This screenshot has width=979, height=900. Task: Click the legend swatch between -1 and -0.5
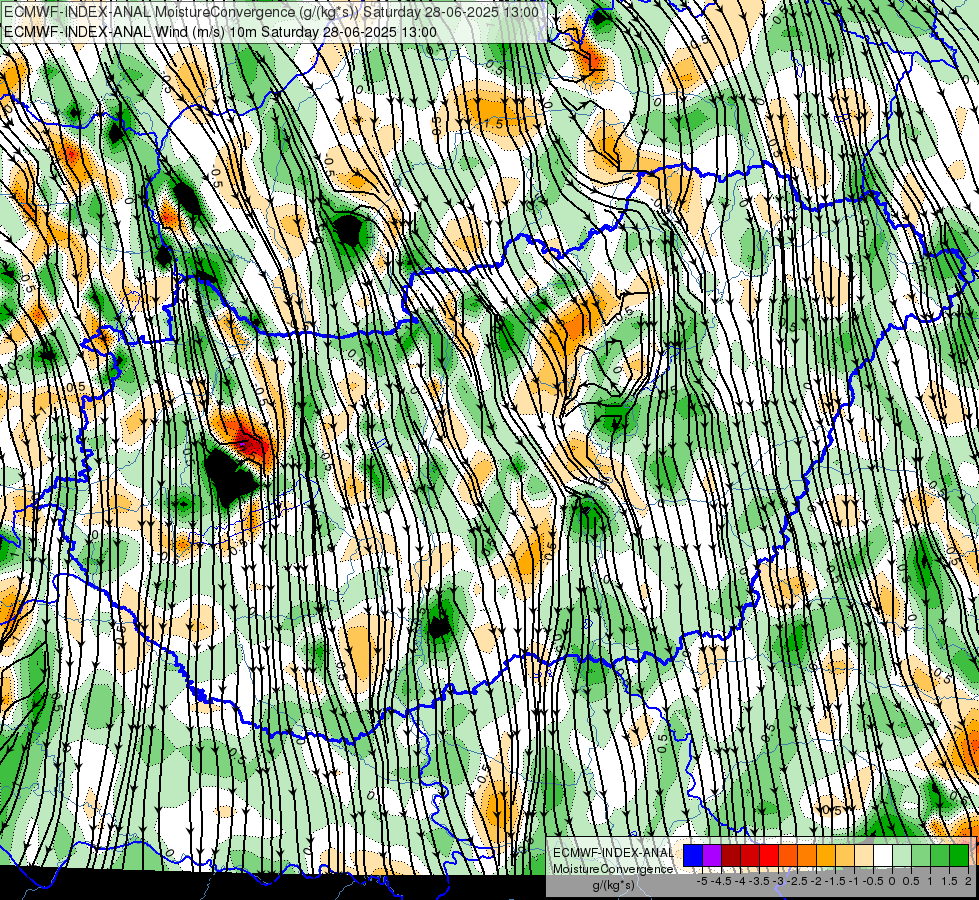[x=863, y=855]
